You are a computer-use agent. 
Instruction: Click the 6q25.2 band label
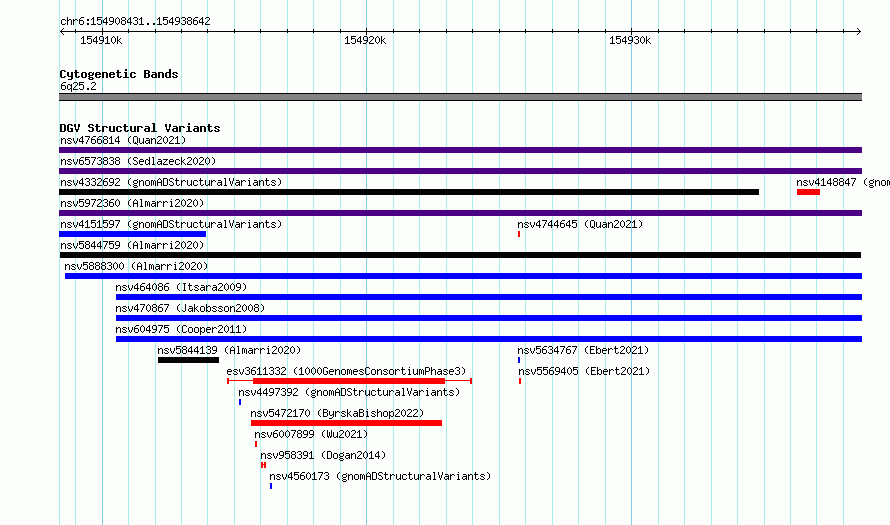click(78, 86)
